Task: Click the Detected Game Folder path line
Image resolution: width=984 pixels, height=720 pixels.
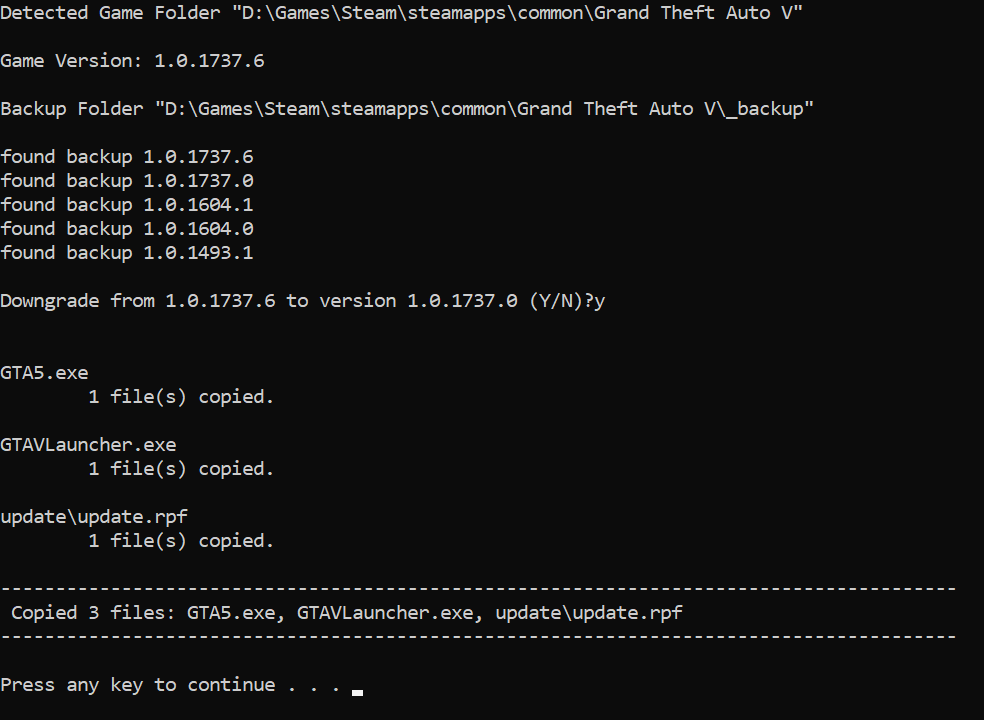Action: tap(402, 13)
